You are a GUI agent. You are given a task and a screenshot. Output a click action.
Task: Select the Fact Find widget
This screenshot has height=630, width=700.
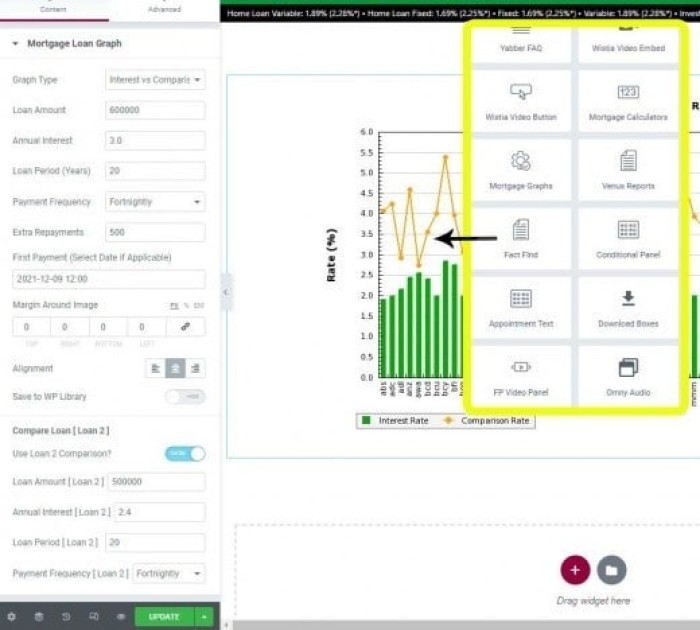(520, 238)
